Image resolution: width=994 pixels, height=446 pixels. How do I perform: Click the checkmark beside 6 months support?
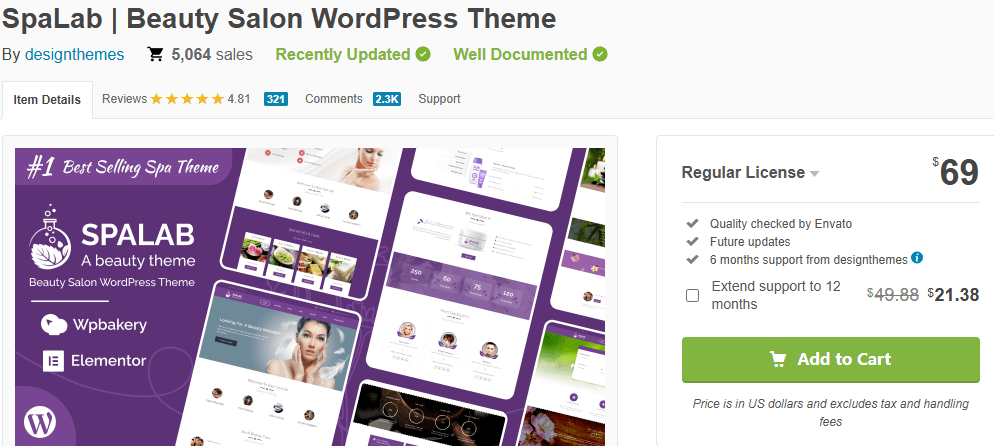(x=692, y=259)
